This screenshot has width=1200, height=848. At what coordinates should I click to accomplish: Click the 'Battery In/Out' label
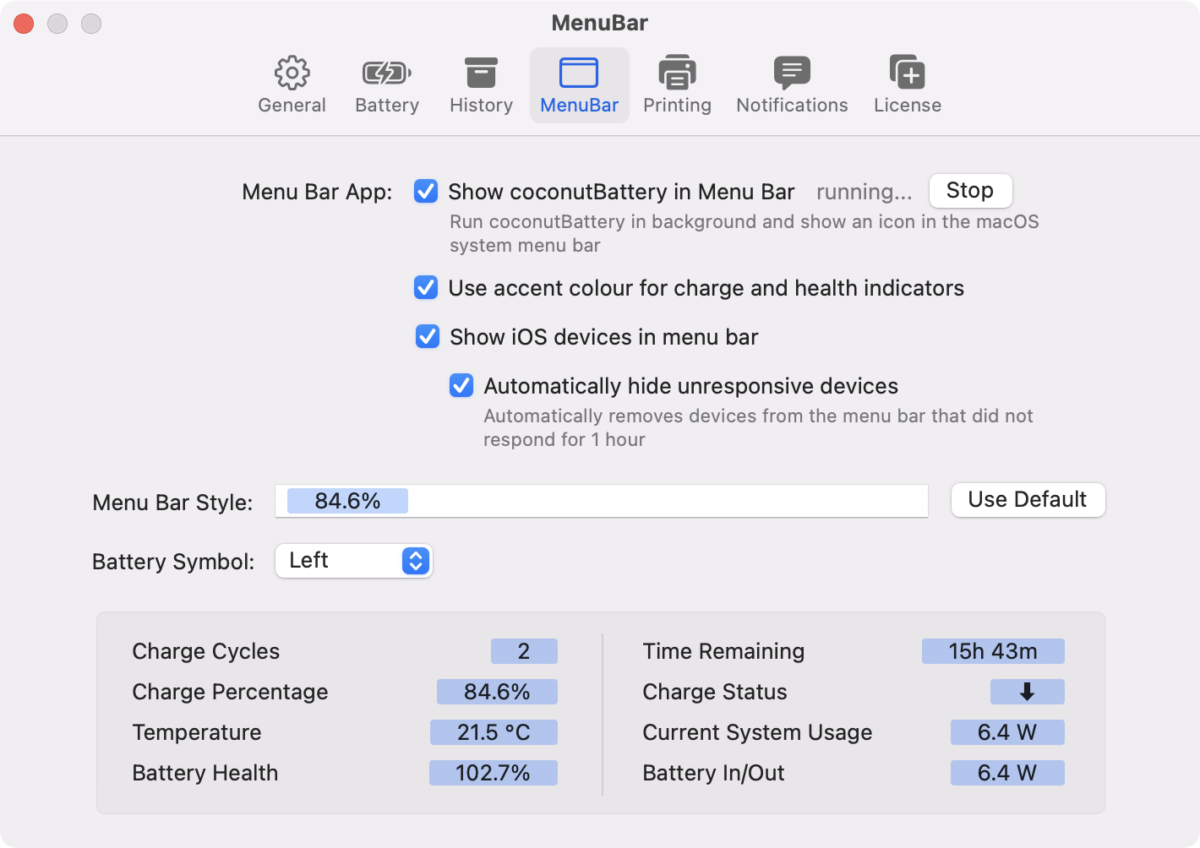point(714,773)
